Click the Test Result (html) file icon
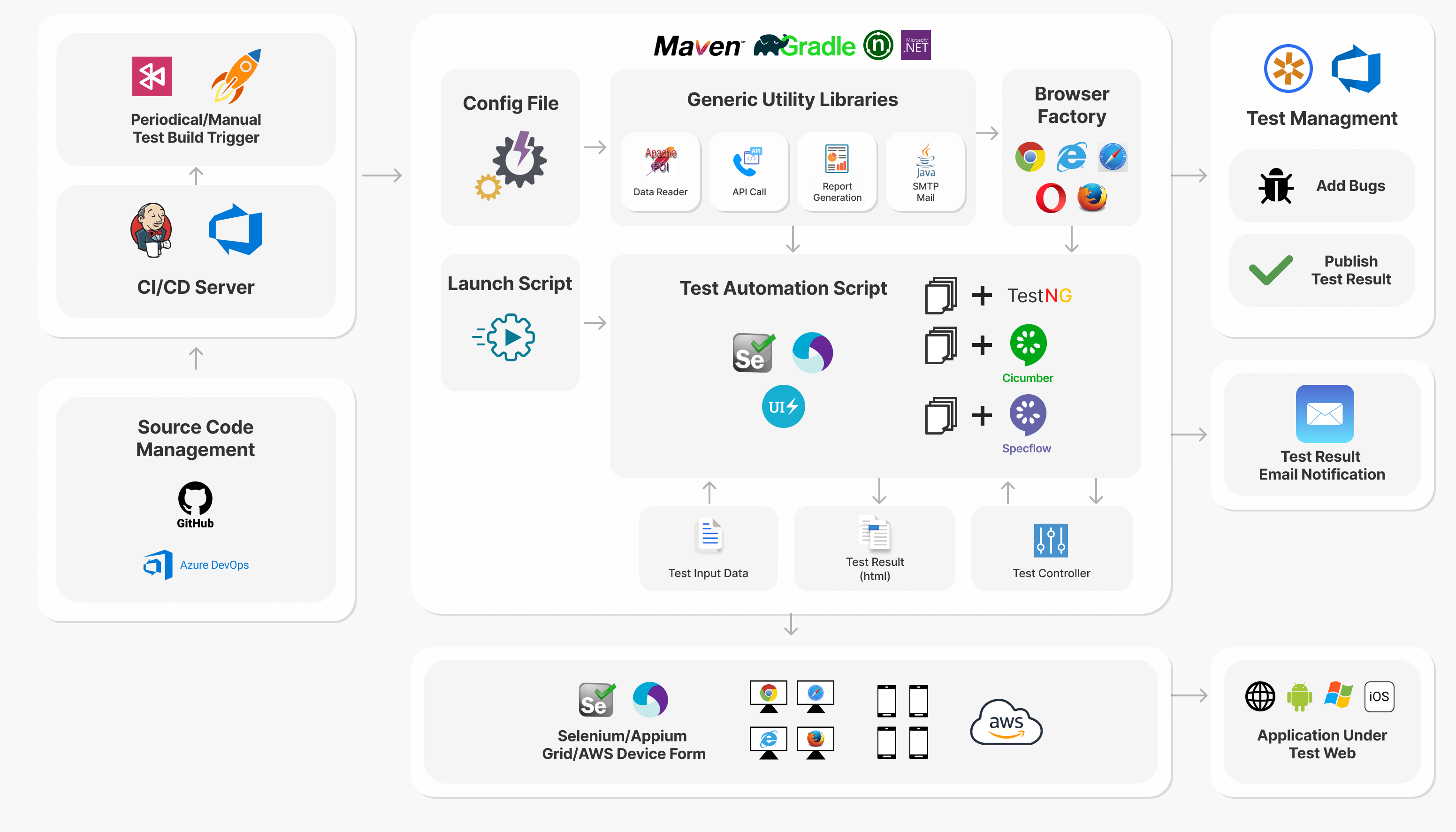The width and height of the screenshot is (1456, 832). (875, 533)
